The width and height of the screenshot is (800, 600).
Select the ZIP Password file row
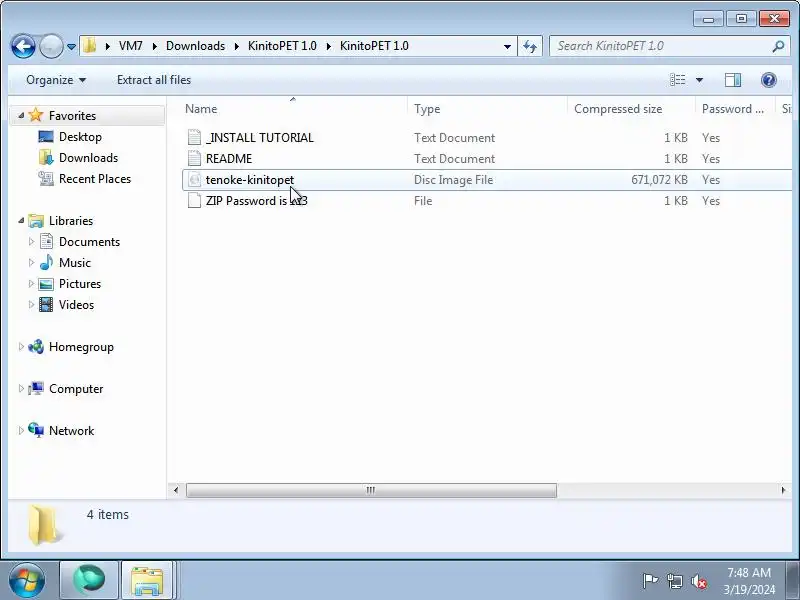click(487, 201)
